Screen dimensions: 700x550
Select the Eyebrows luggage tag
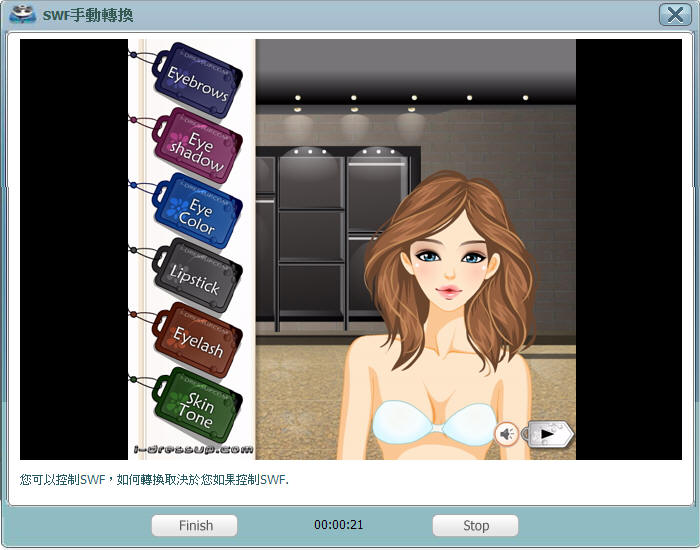click(x=198, y=78)
